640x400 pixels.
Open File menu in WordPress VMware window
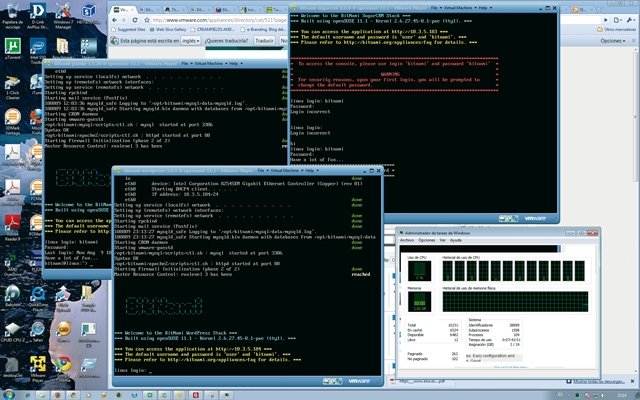pyautogui.click(x=261, y=171)
